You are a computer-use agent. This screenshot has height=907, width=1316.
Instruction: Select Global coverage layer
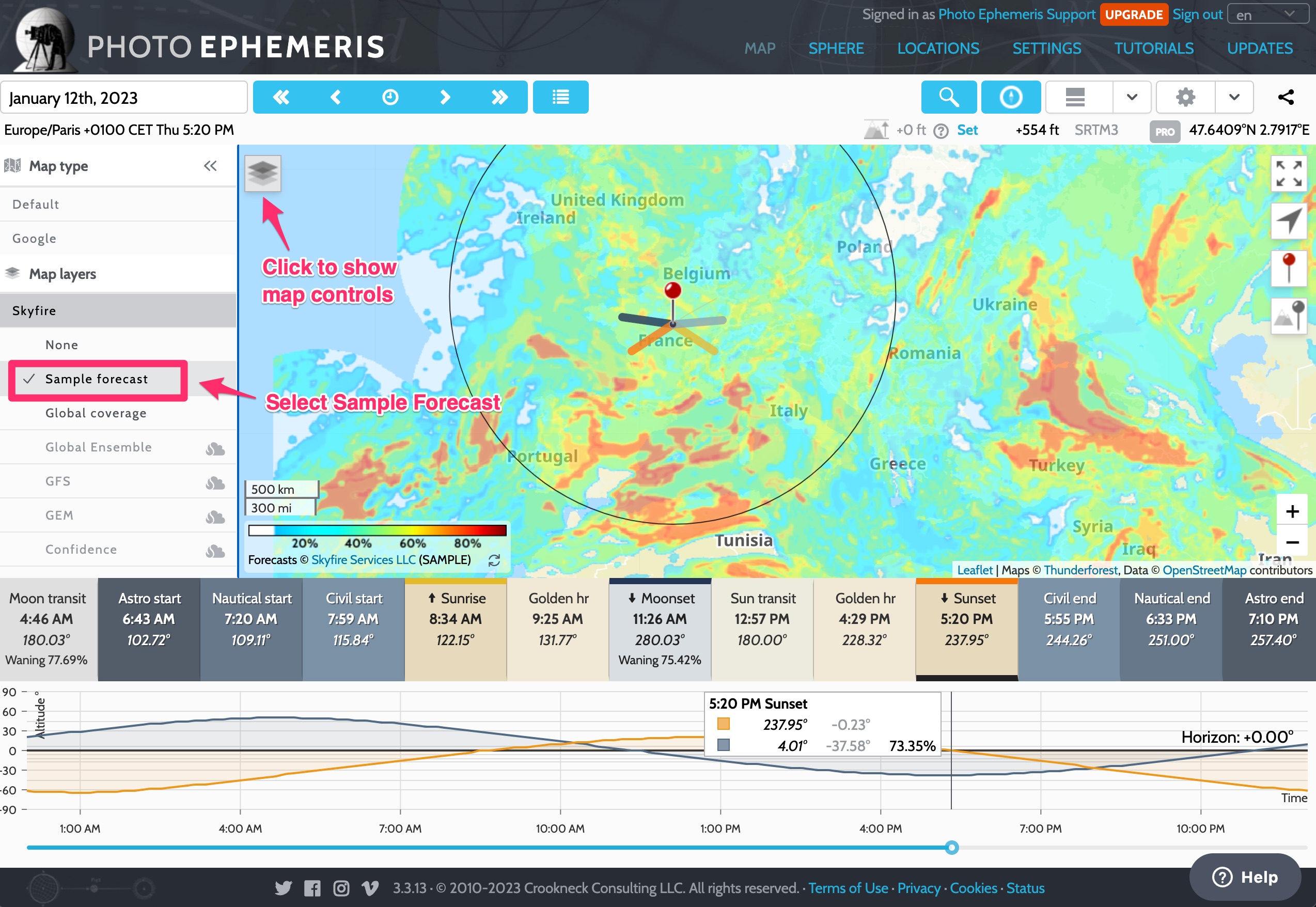coord(118,413)
